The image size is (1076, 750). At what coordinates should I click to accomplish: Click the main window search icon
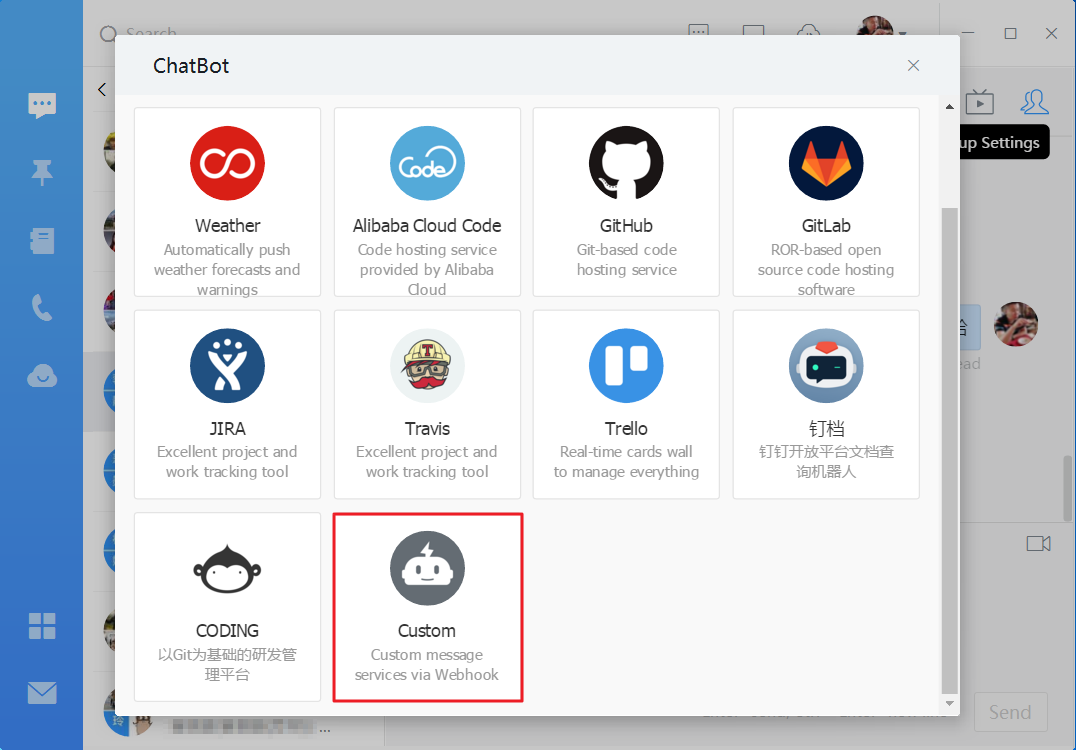[x=108, y=34]
